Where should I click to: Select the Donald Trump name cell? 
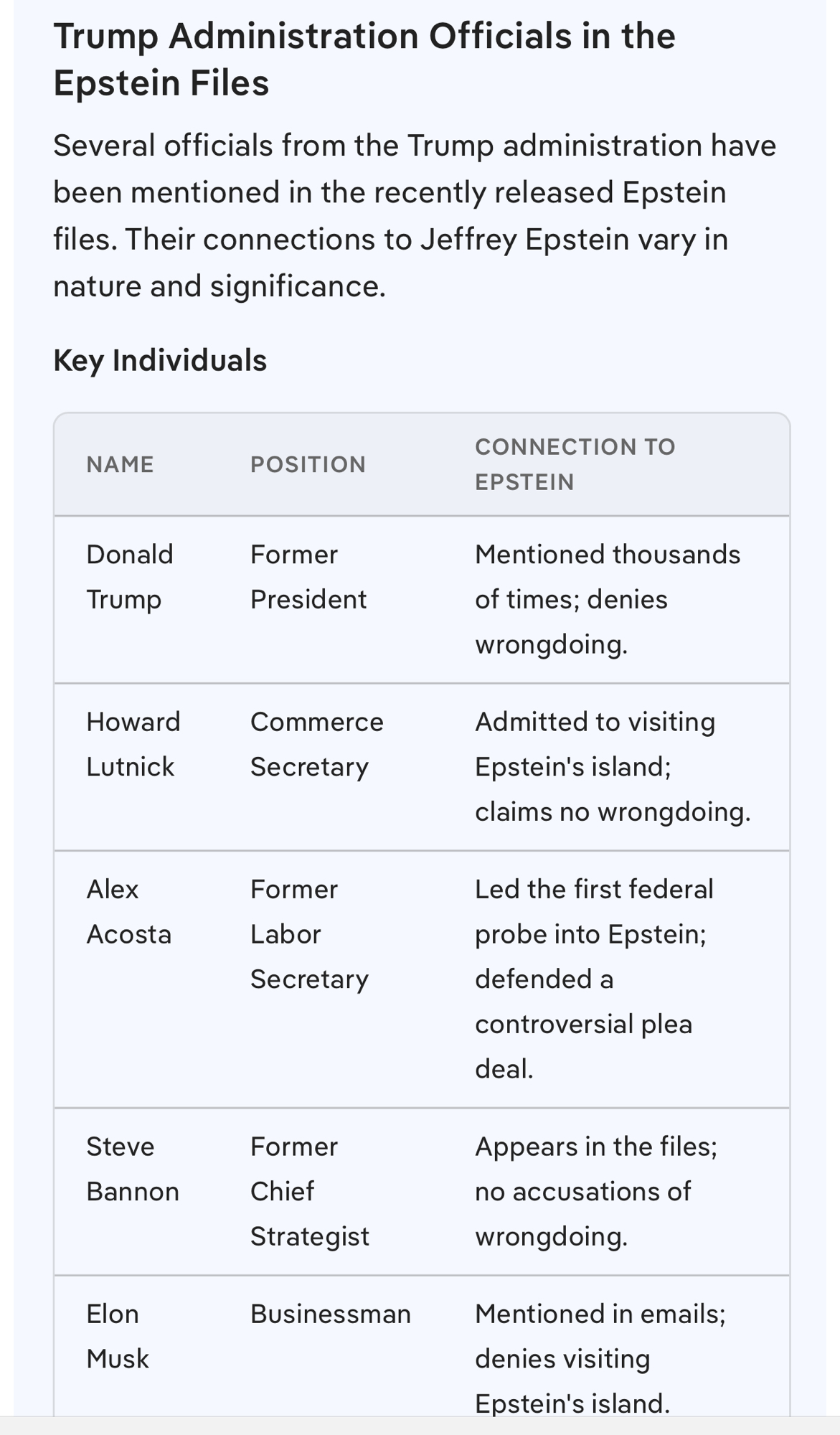[129, 577]
